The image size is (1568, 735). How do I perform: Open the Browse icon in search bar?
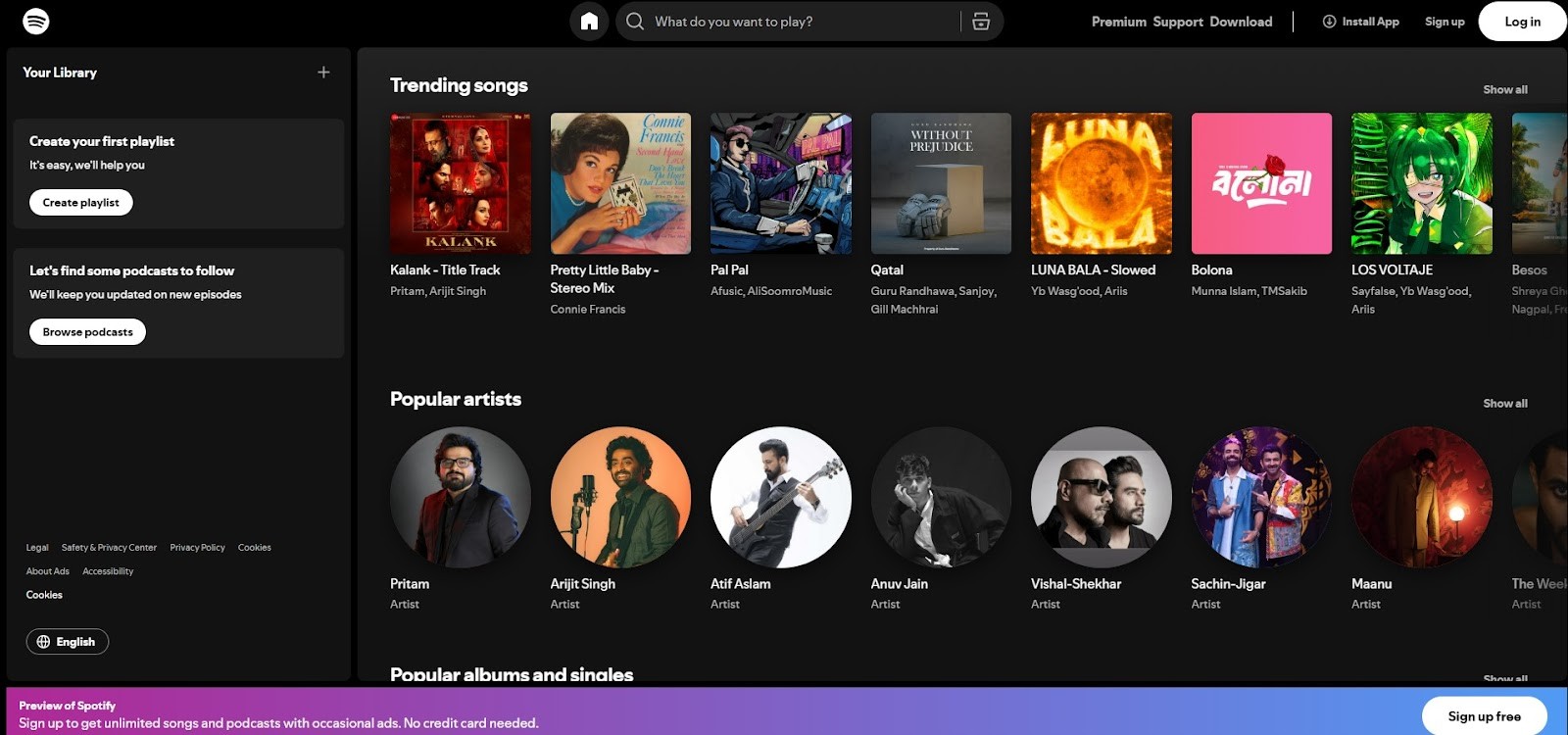tap(981, 22)
